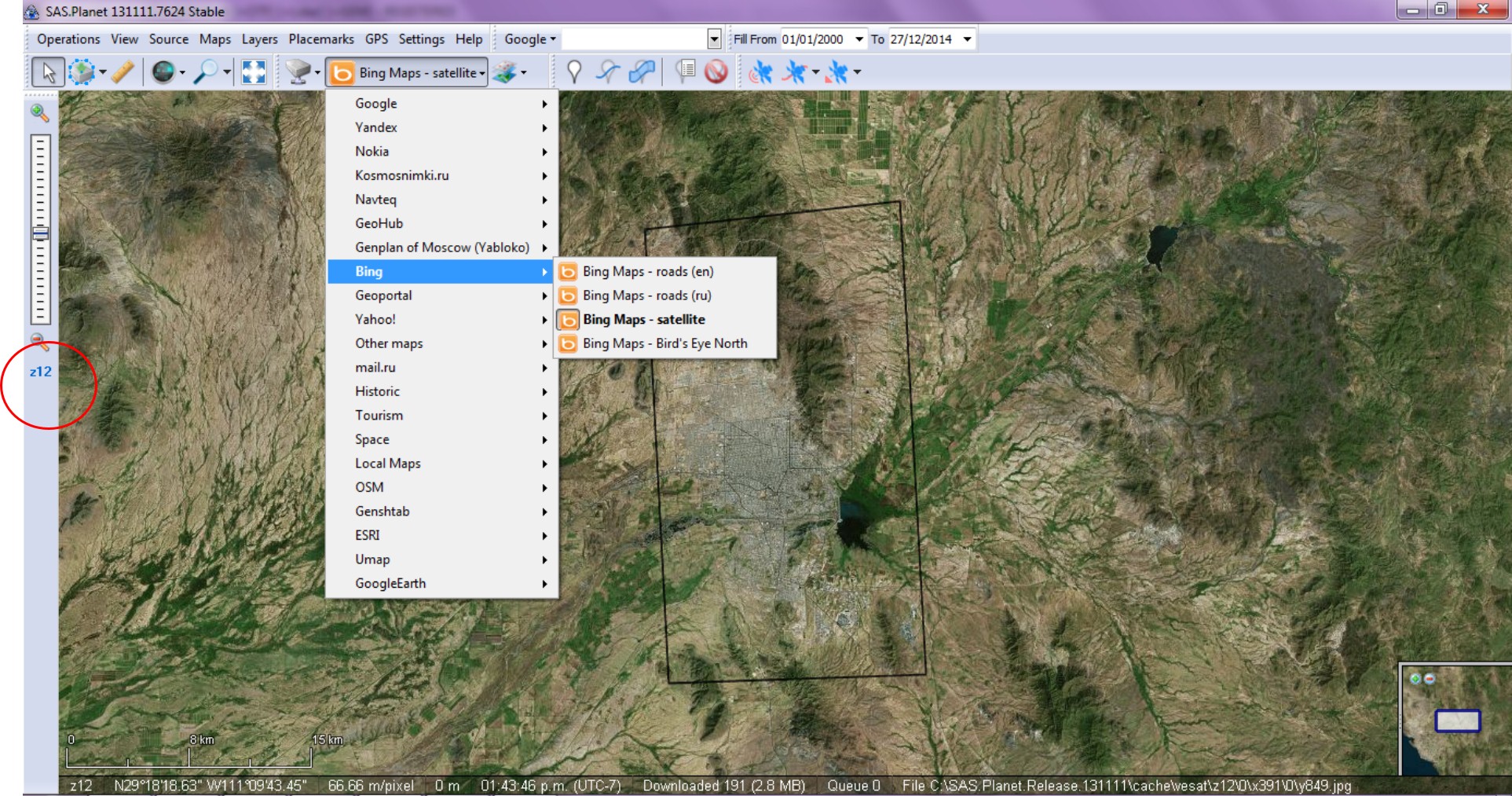
Task: Open the Source menu
Action: pyautogui.click(x=169, y=39)
